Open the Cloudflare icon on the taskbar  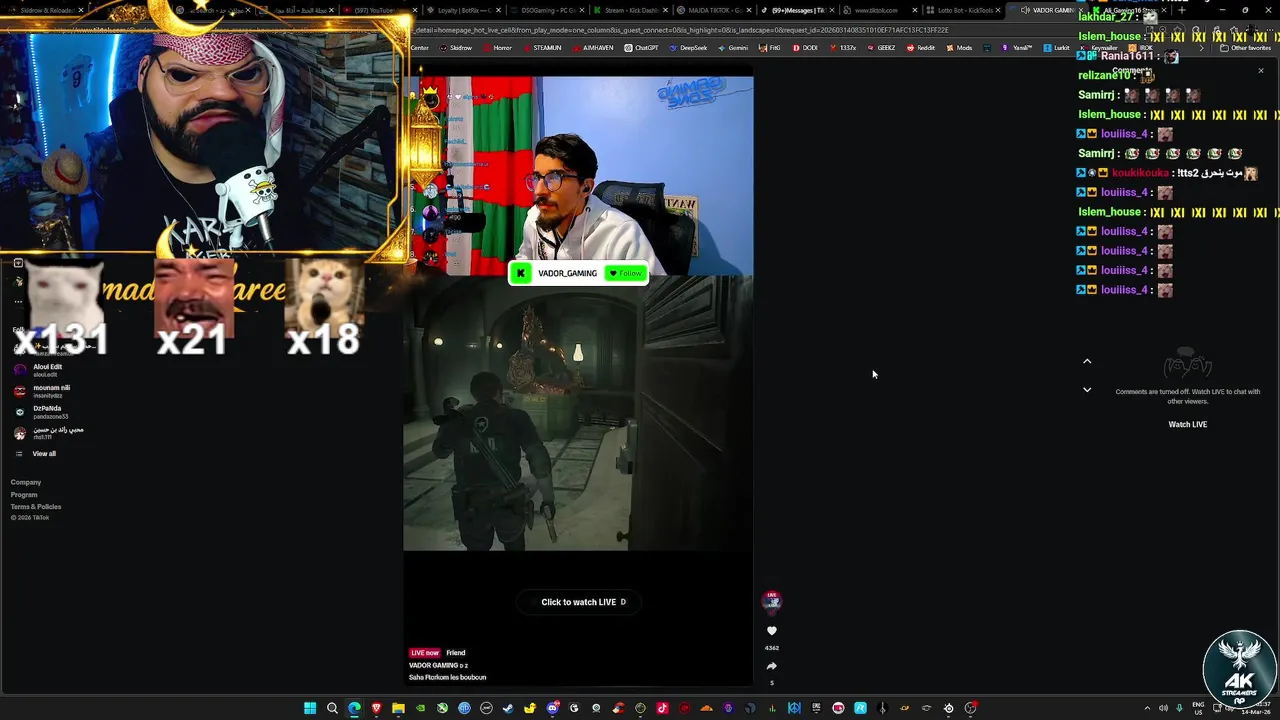[x=706, y=708]
